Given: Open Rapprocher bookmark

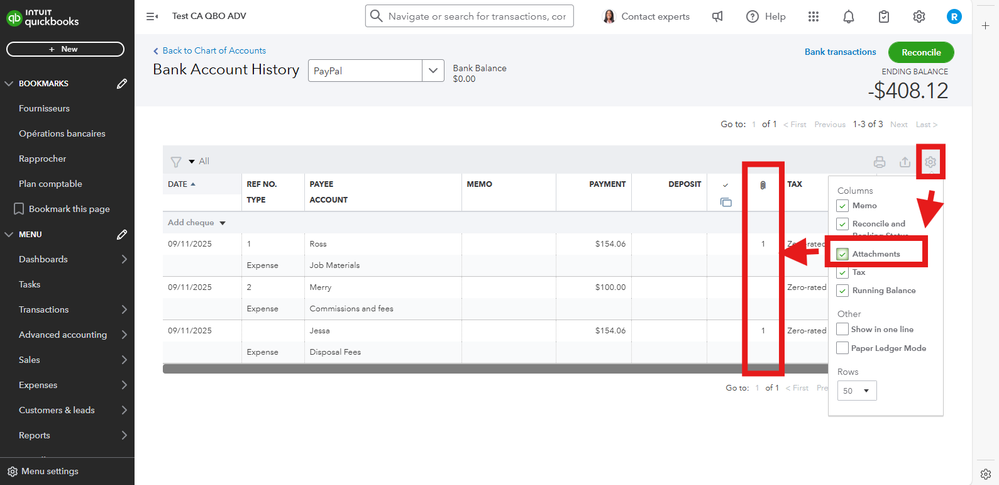Looking at the screenshot, I should [x=43, y=159].
